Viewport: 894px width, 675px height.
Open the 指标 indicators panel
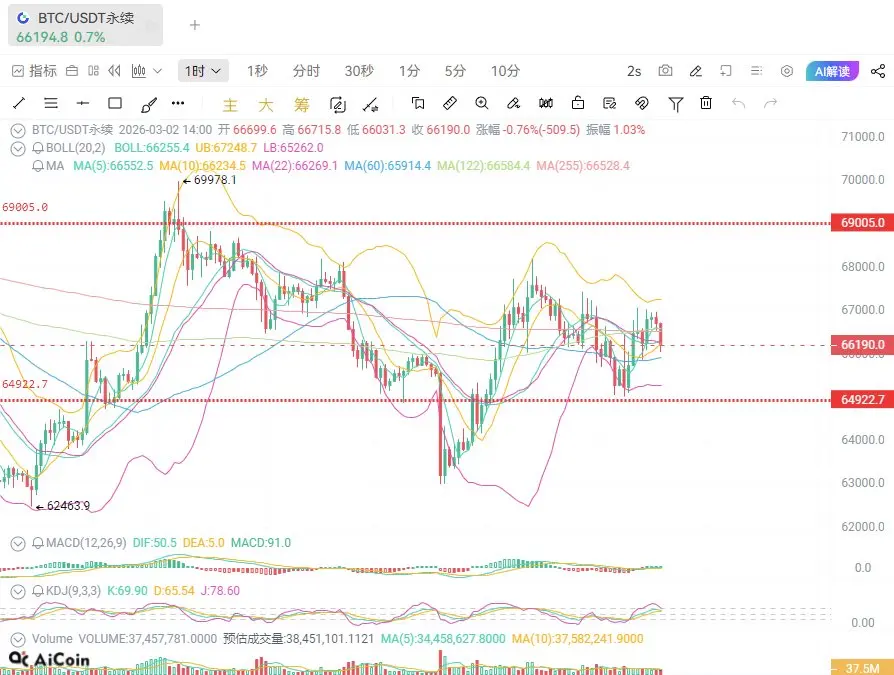point(34,71)
